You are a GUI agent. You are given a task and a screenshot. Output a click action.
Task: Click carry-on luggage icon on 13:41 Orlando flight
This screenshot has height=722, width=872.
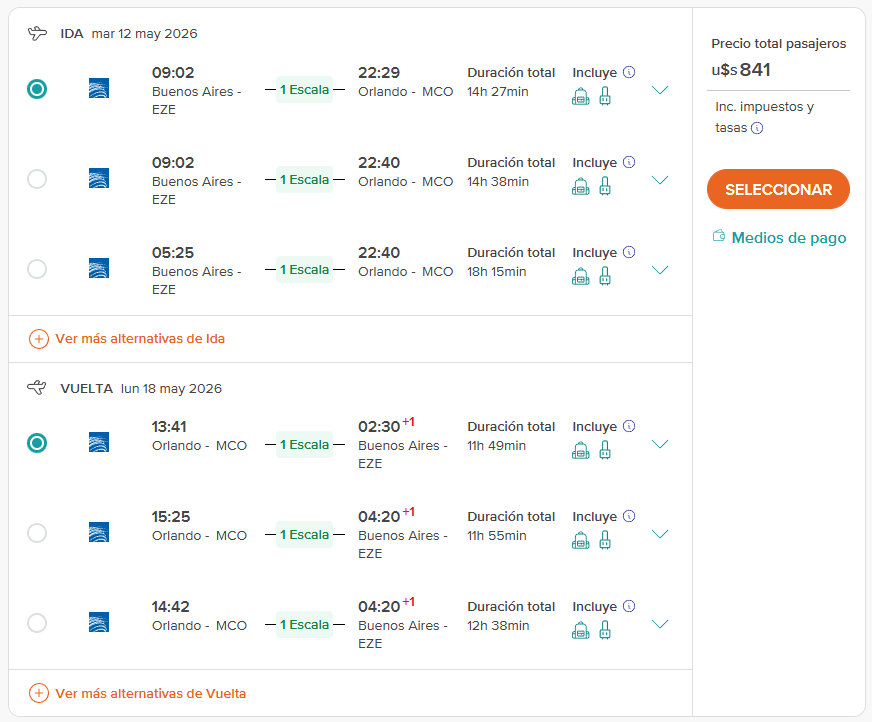tap(605, 450)
